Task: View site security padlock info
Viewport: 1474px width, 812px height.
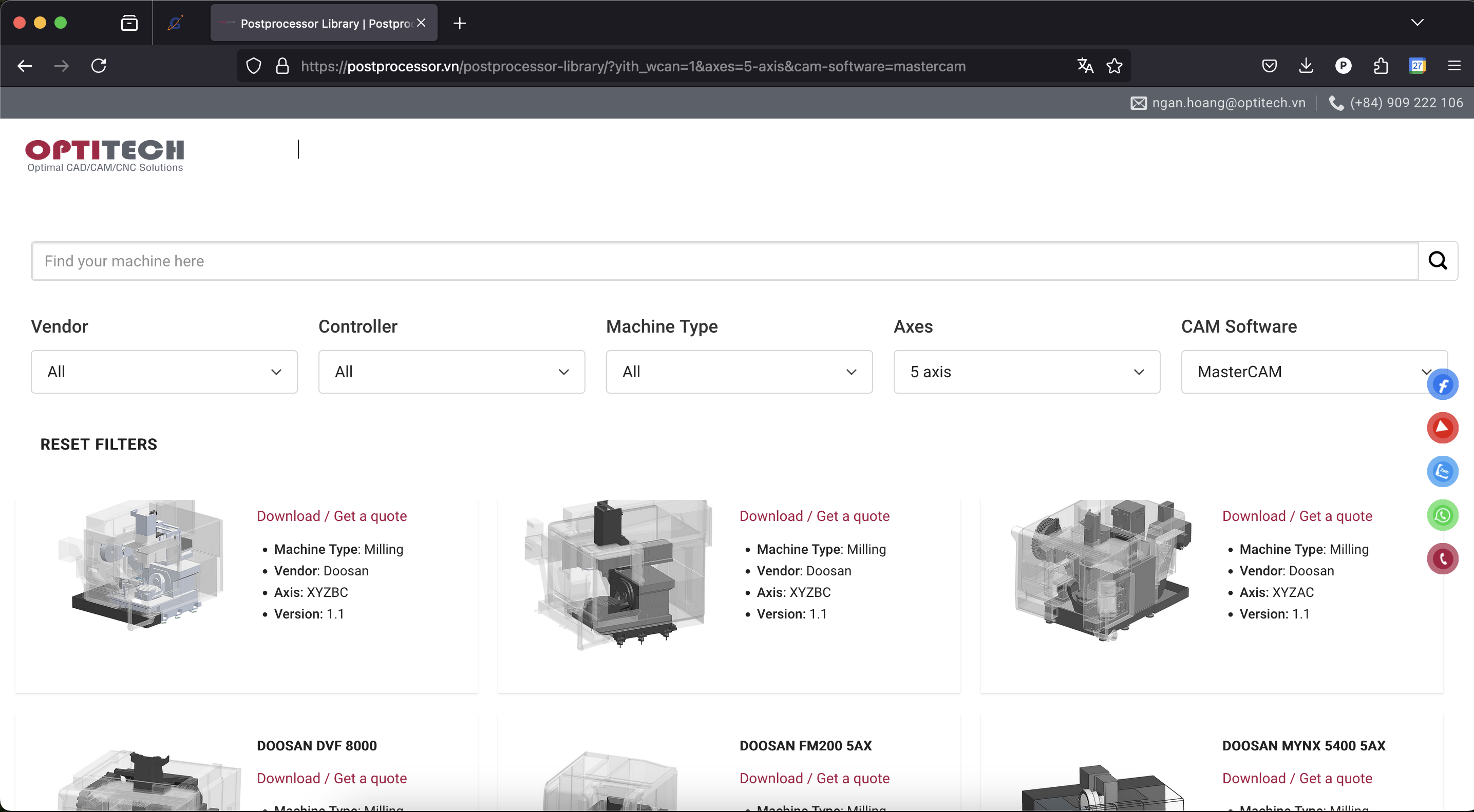Action: (282, 66)
